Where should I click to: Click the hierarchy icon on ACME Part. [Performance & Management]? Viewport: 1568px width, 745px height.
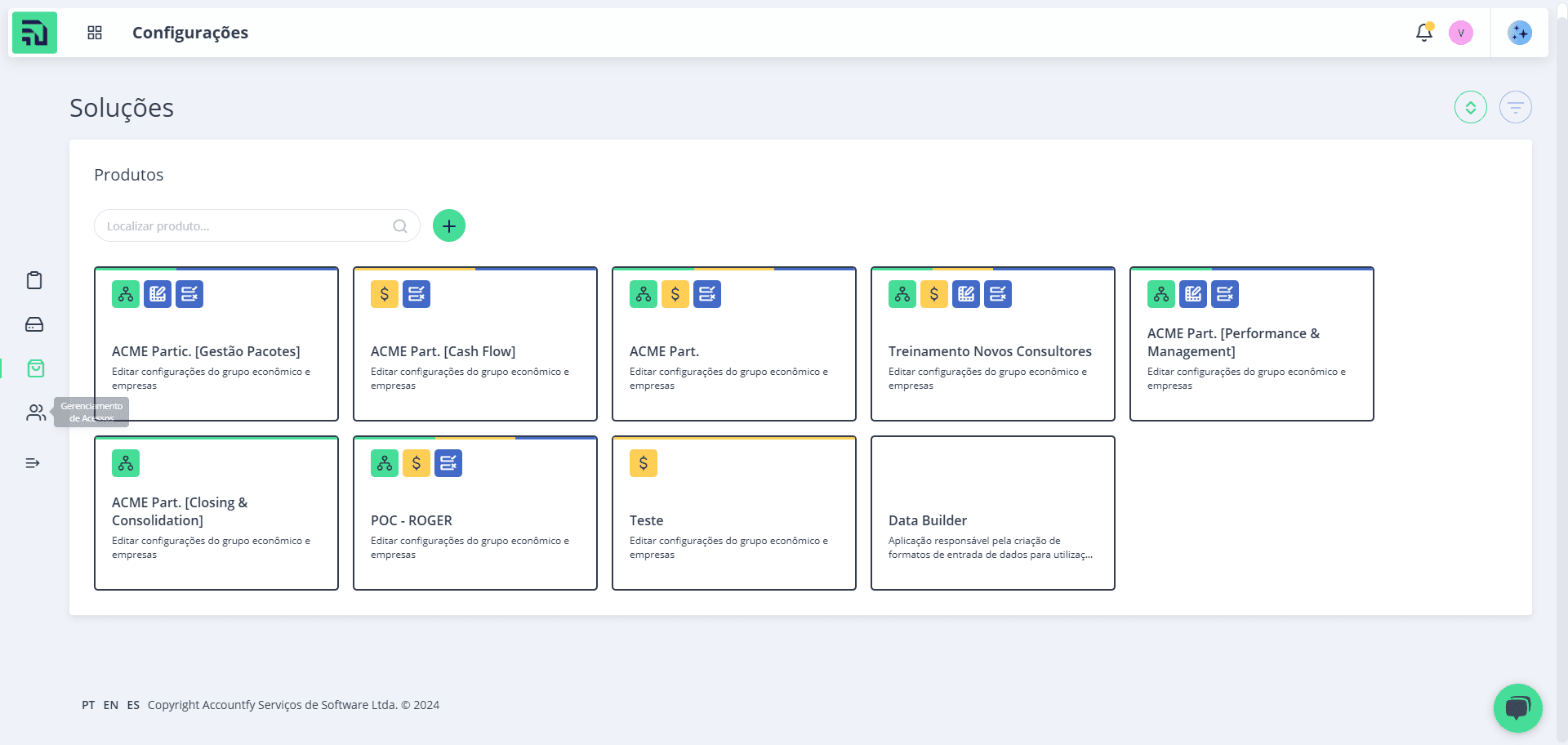click(1161, 294)
